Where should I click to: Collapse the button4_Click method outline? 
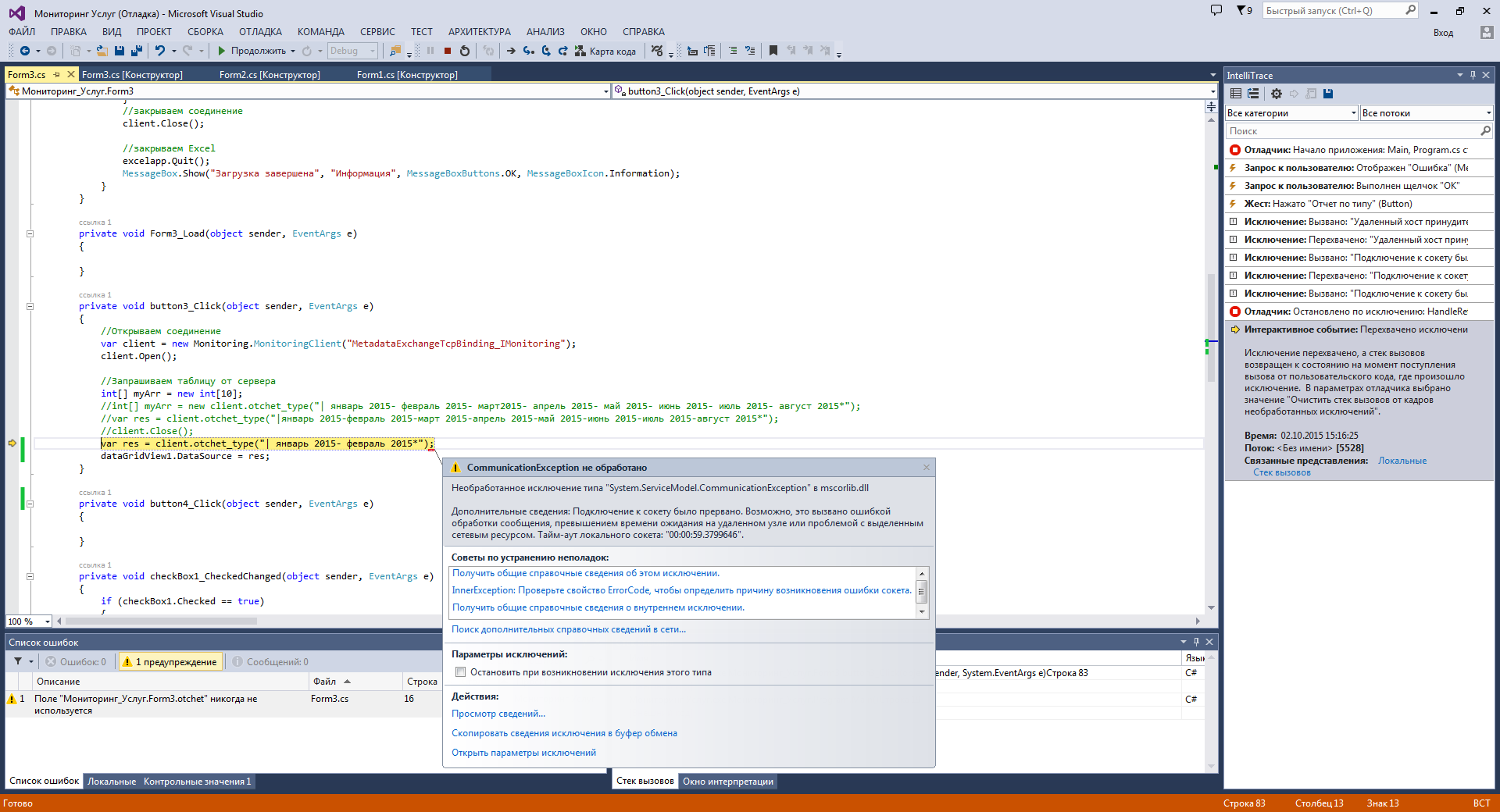tap(30, 504)
